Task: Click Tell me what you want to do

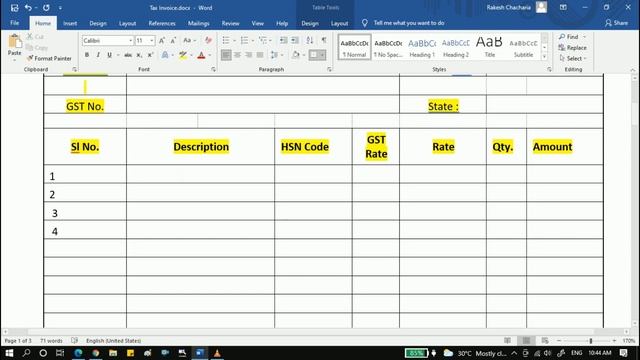Action: (408, 23)
